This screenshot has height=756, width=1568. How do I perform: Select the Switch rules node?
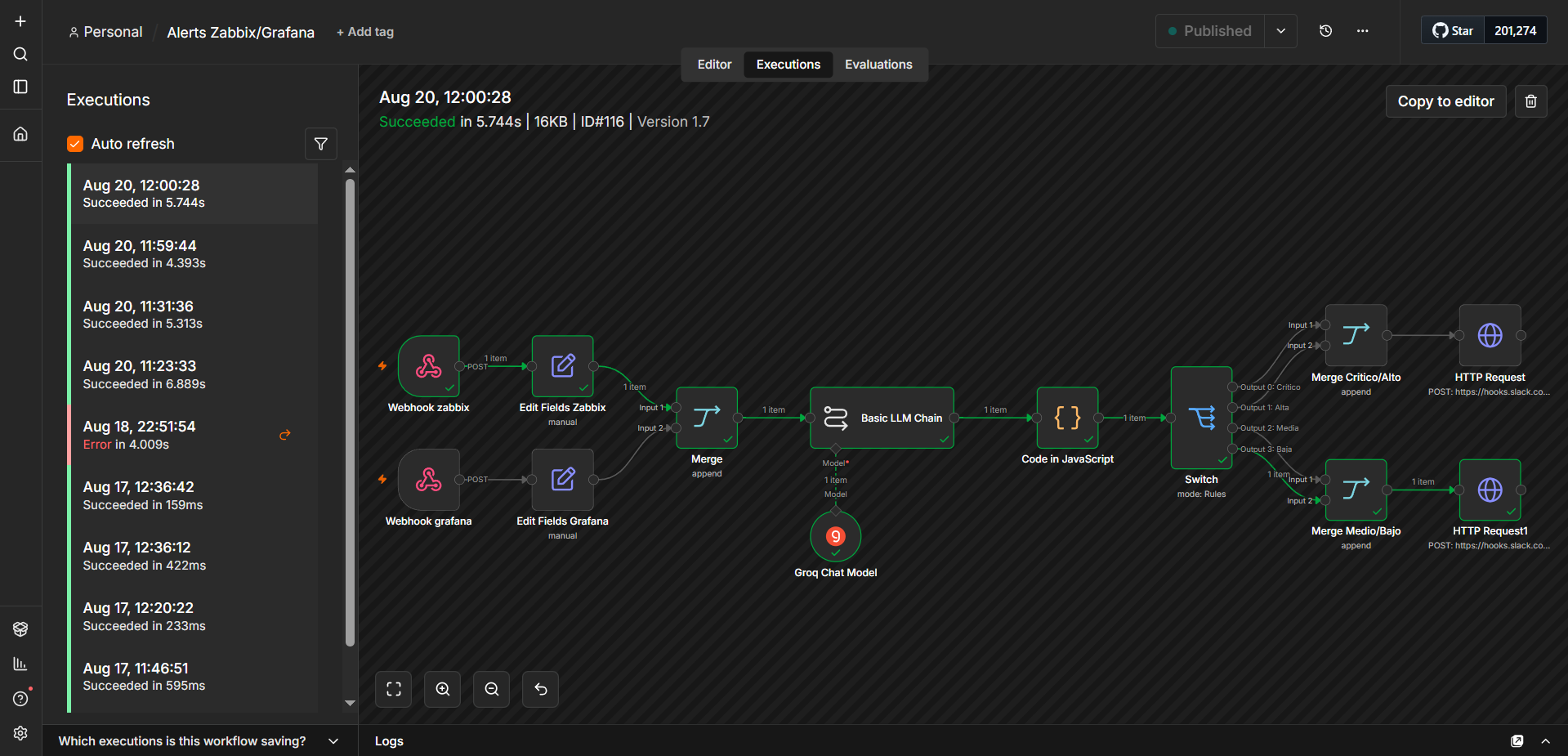point(1201,418)
